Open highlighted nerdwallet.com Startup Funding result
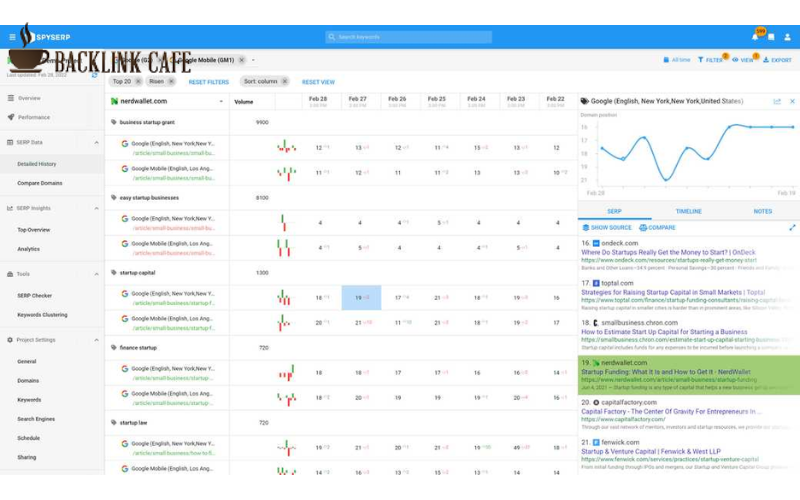This screenshot has height=500, width=800. point(666,372)
